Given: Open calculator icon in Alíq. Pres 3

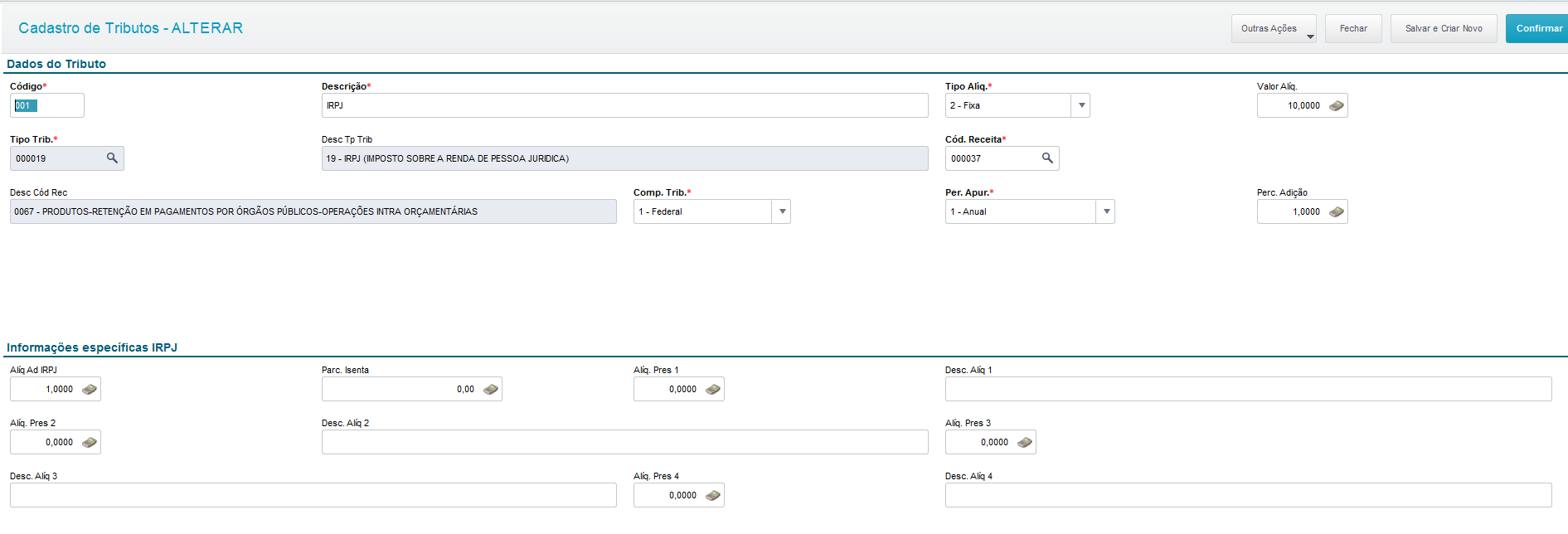Looking at the screenshot, I should [x=1025, y=443].
